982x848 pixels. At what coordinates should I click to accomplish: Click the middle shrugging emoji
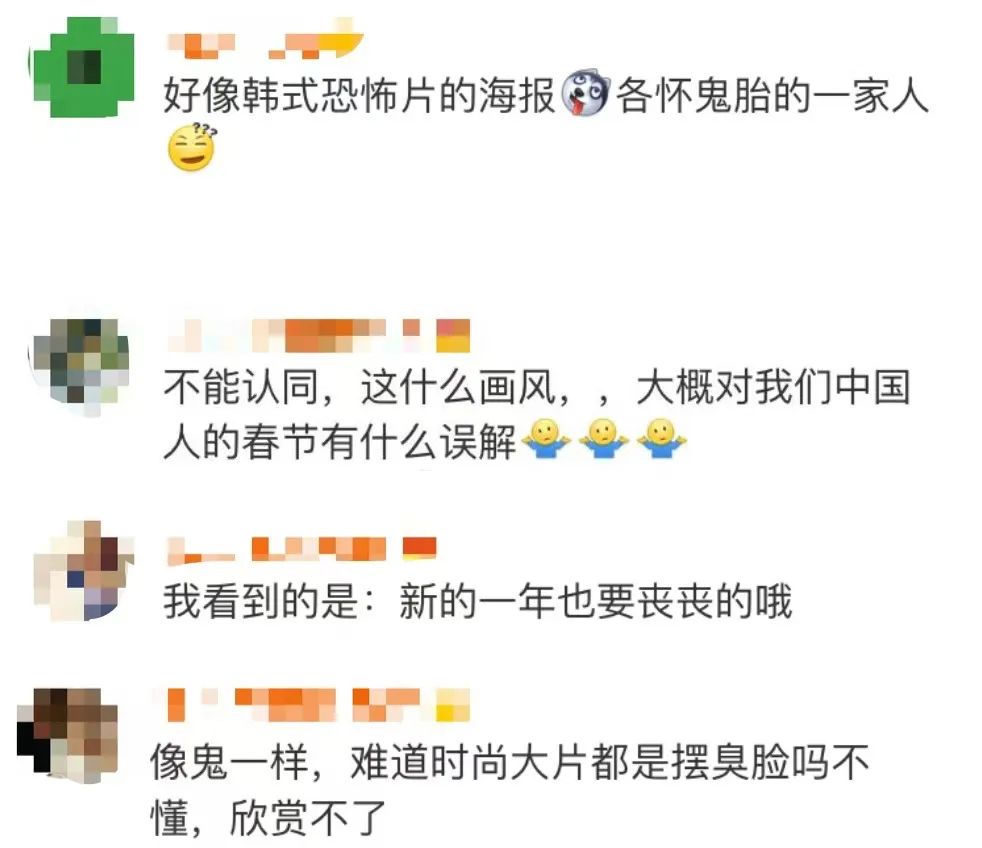(603, 439)
